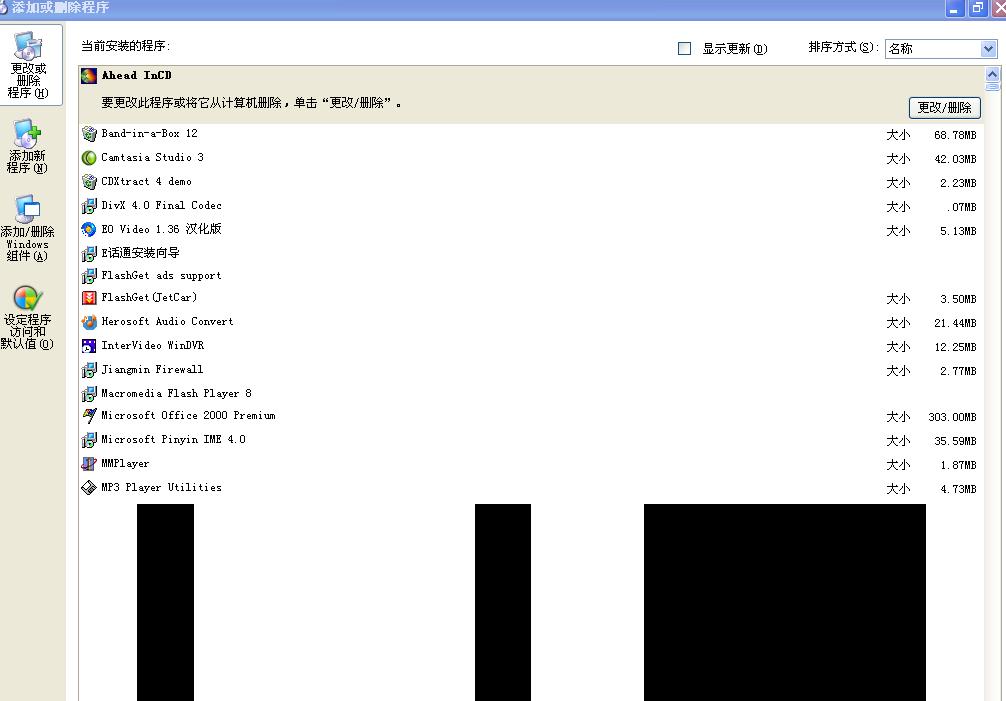Click the 42.03MB size value
The image size is (1006, 701).
tap(955, 159)
